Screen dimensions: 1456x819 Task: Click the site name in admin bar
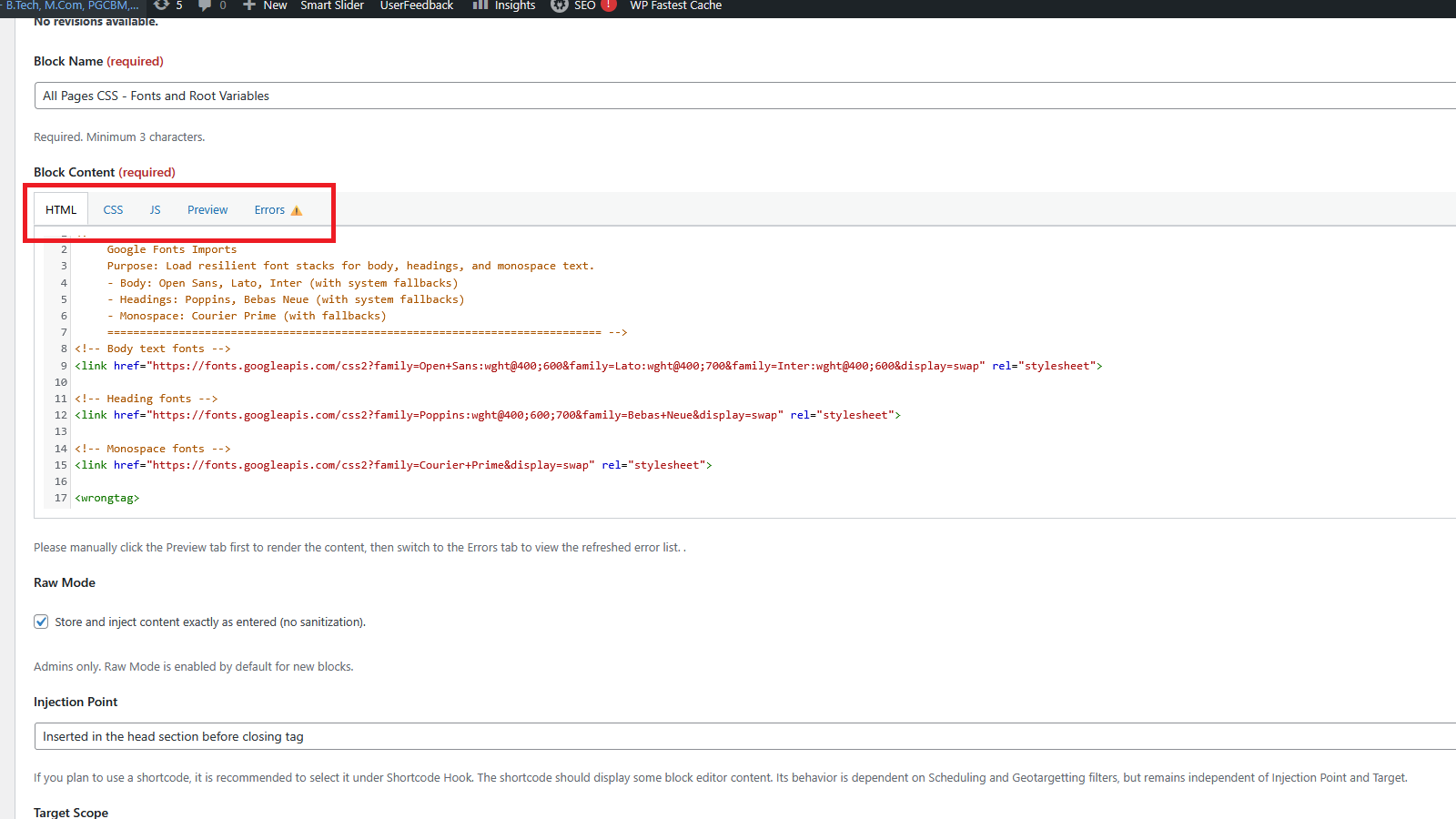(71, 5)
